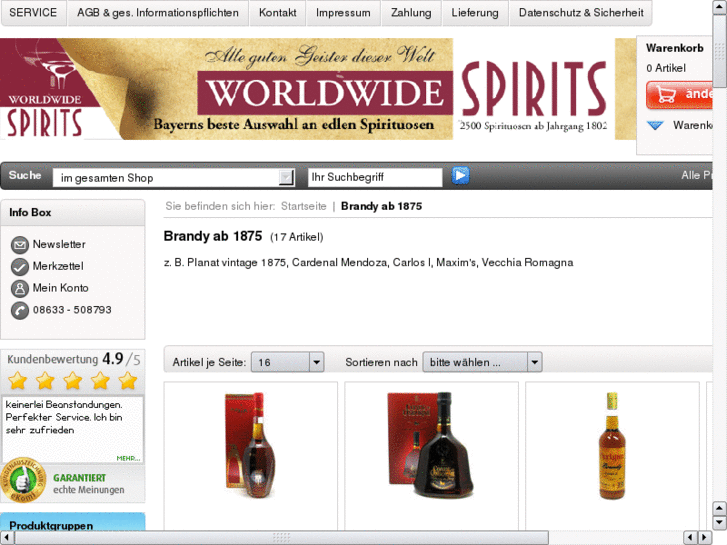Open Datenschutz & Sicherheit tab
This screenshot has height=545, width=727.
pos(581,13)
